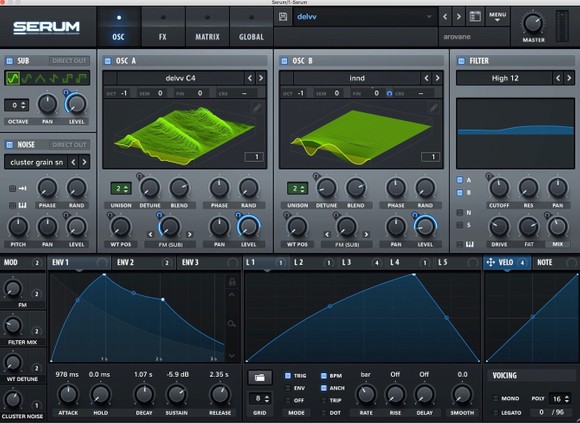Switch to the MATRIX tab
This screenshot has height=423, width=580.
click(x=207, y=27)
